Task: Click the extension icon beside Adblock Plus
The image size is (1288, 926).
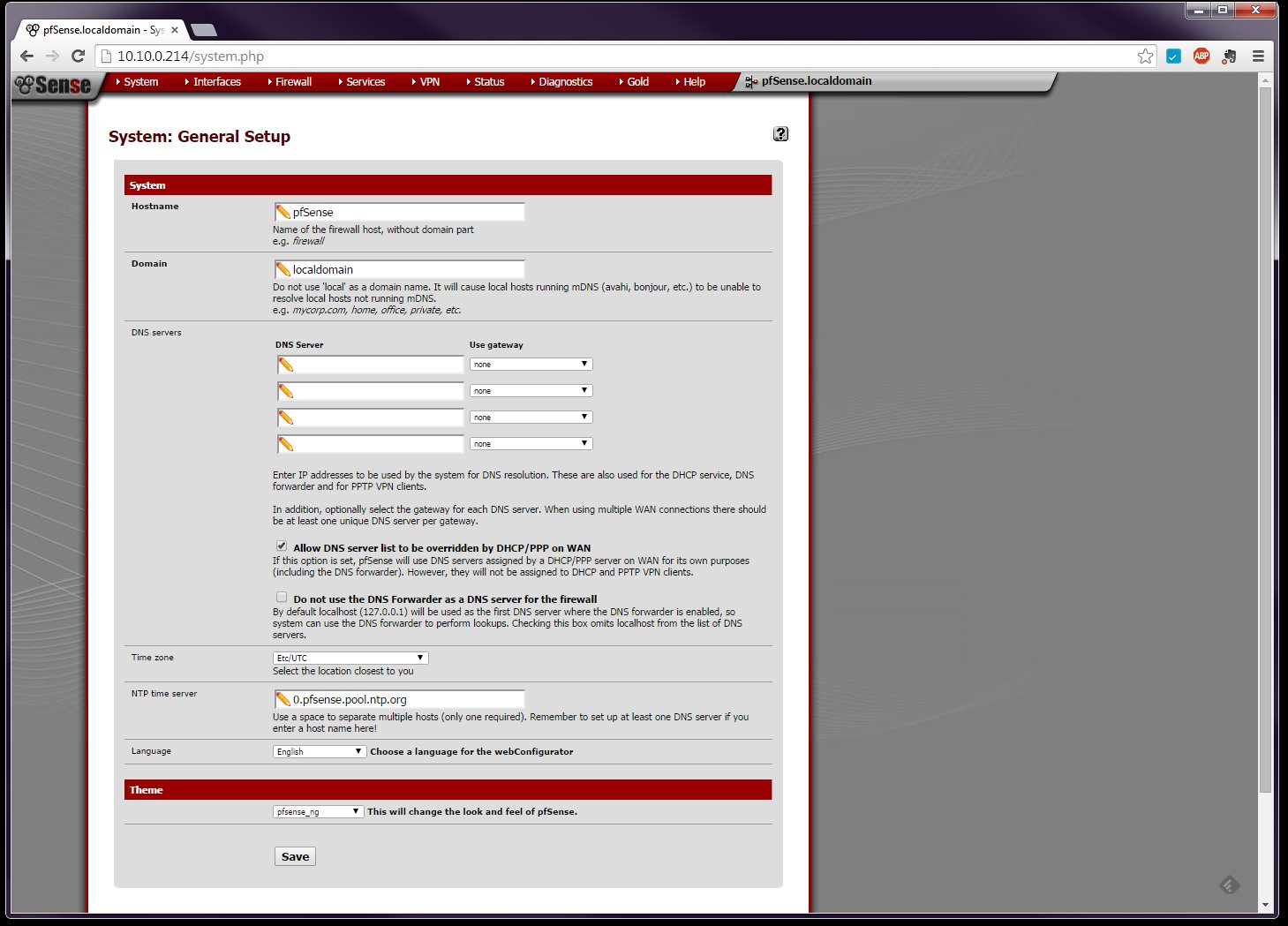Action: 1229,56
